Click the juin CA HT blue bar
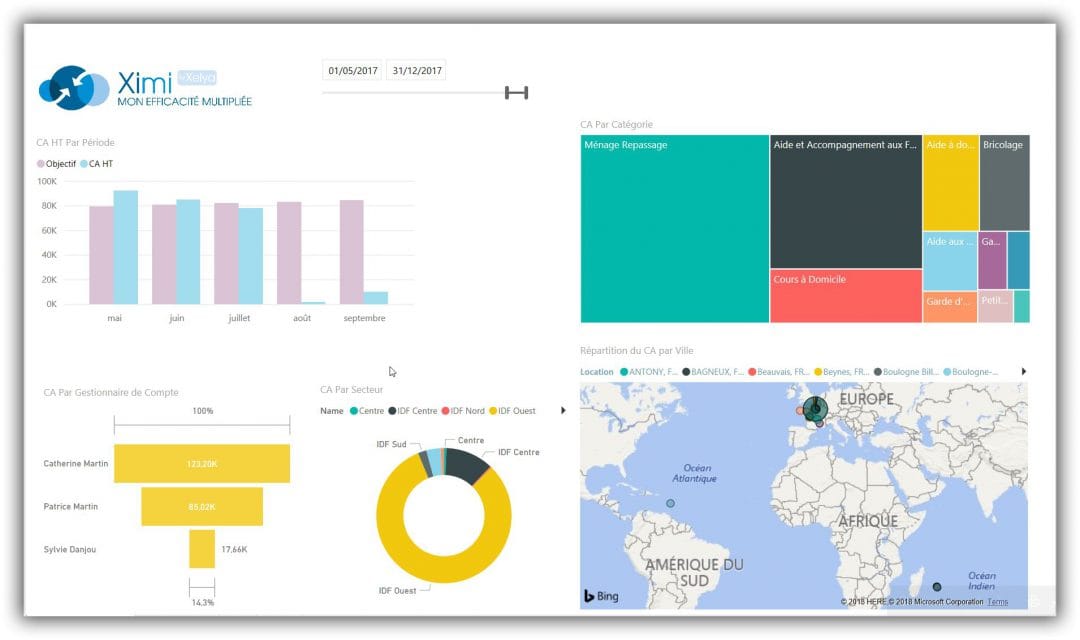 coord(188,252)
